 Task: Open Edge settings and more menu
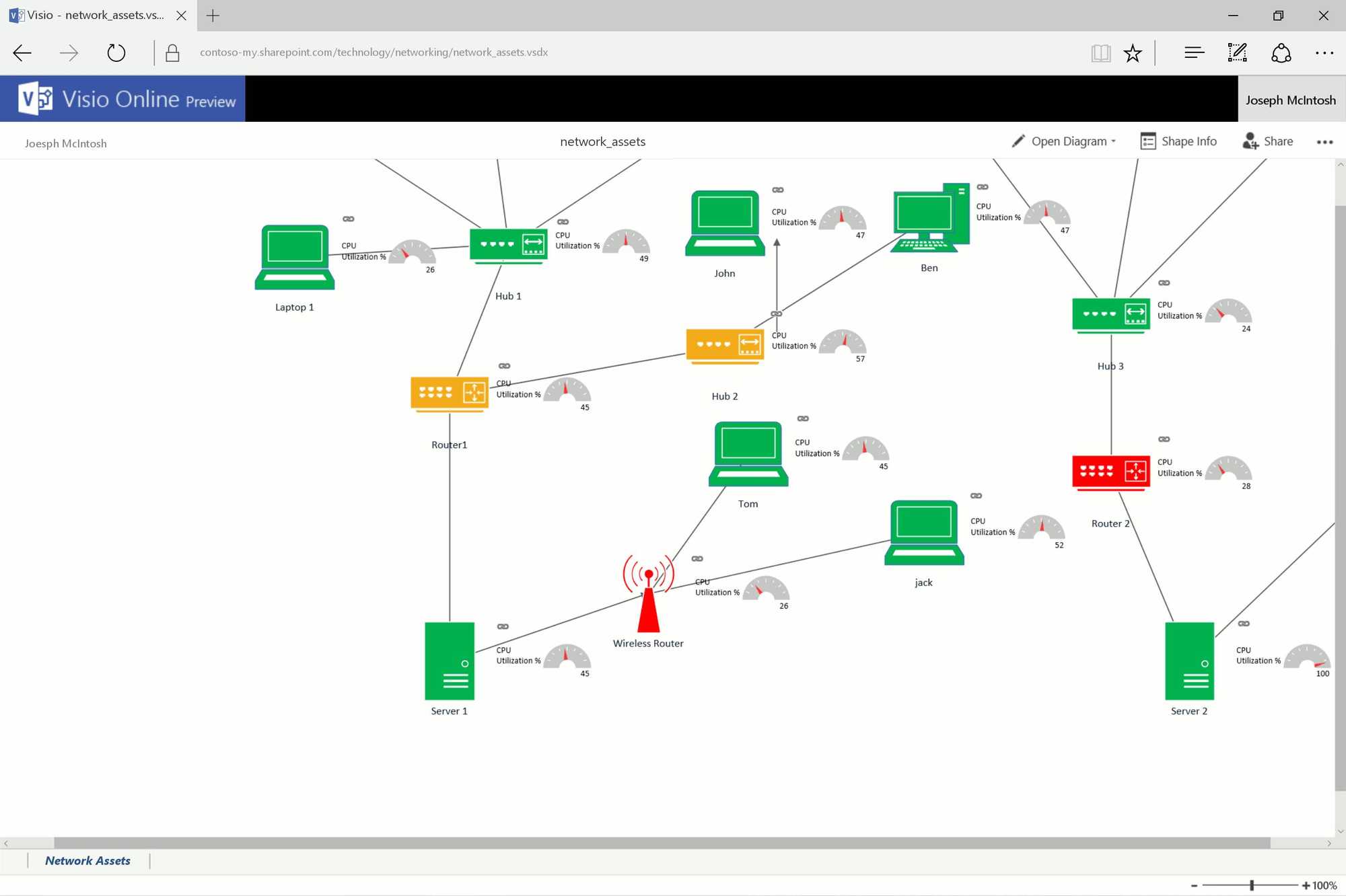(1324, 52)
